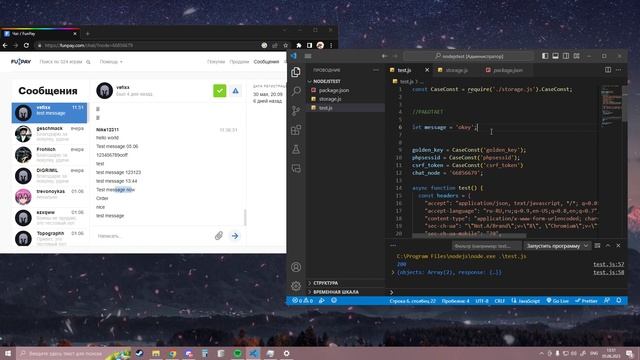Select the FunPay chat browser tab
The width and height of the screenshot is (640, 360).
40,34
